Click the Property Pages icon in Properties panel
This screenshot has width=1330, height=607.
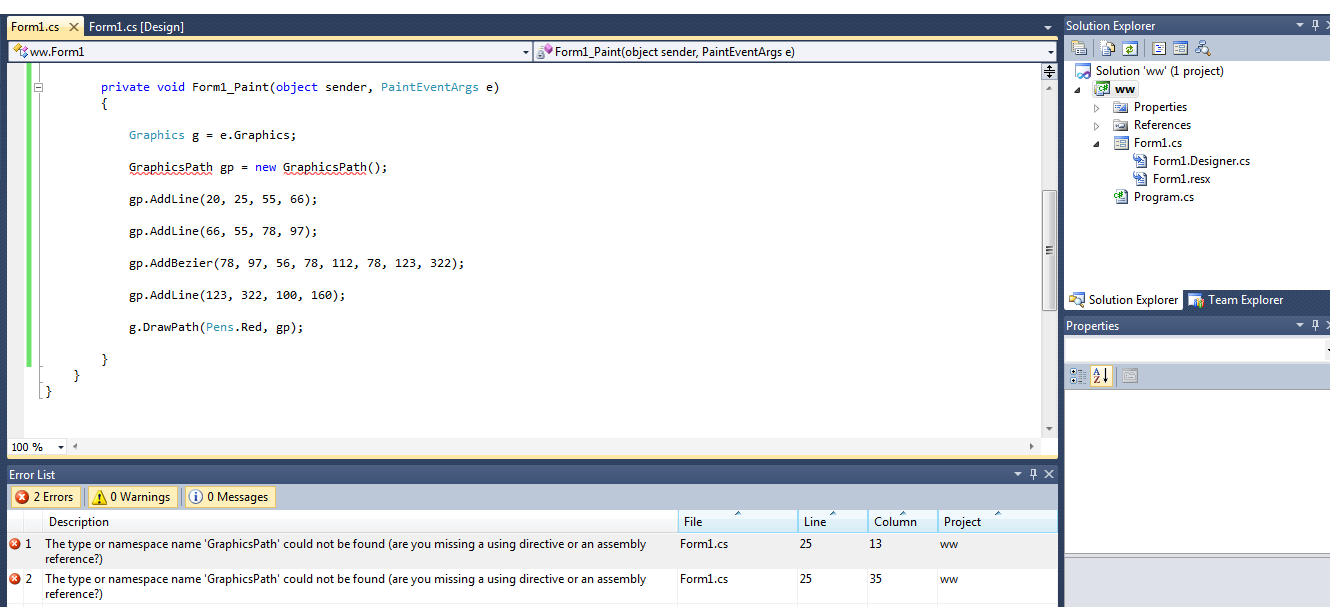[1129, 376]
